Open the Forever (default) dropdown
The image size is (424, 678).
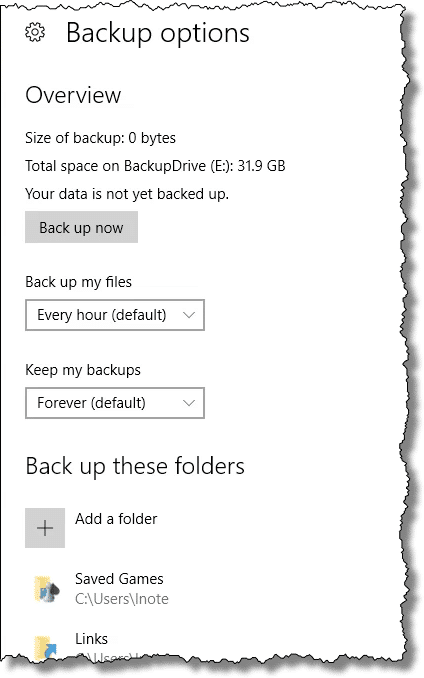click(x=115, y=403)
